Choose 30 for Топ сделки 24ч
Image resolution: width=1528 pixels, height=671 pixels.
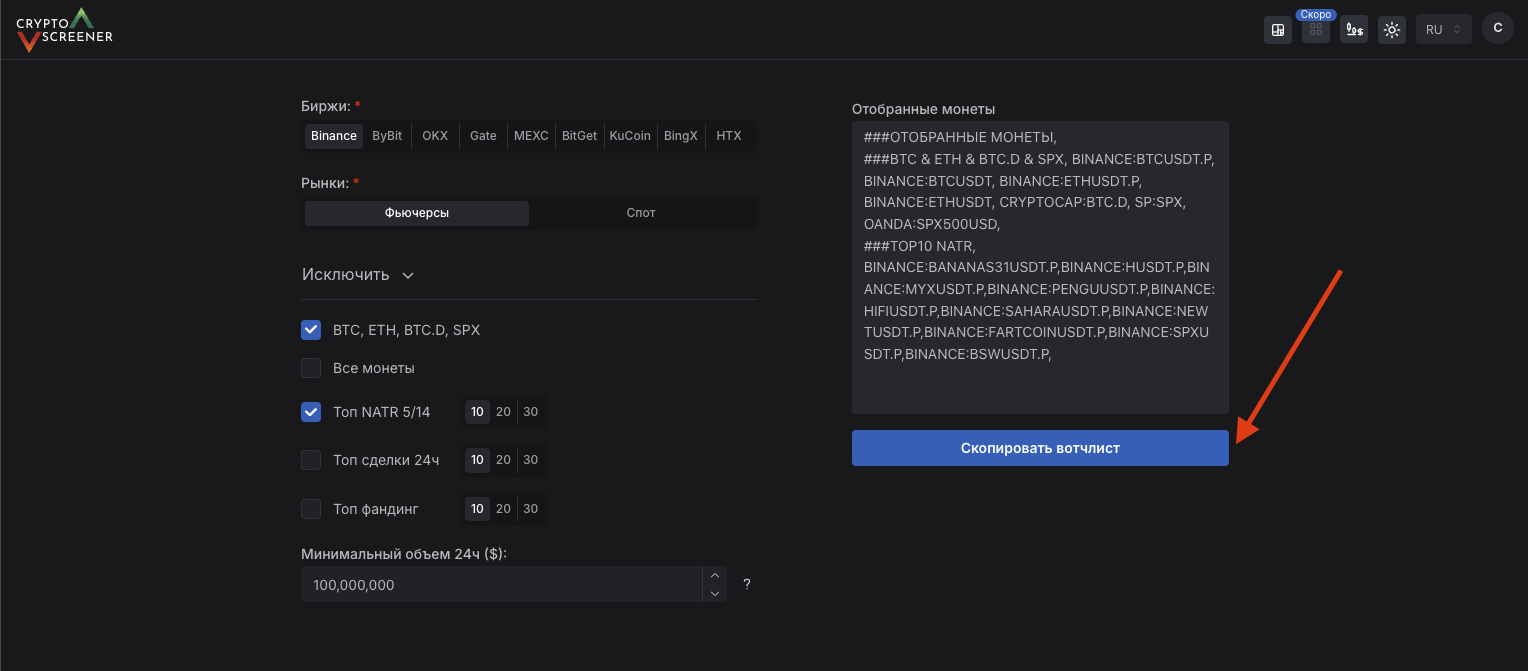[x=531, y=460]
